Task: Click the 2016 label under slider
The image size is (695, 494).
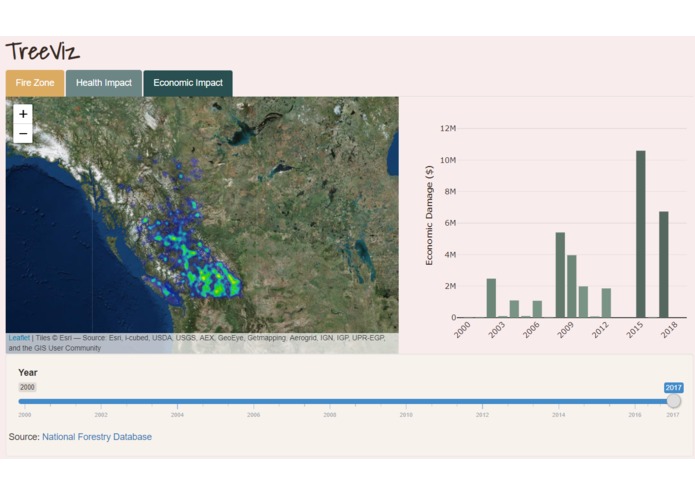Action: [x=635, y=415]
